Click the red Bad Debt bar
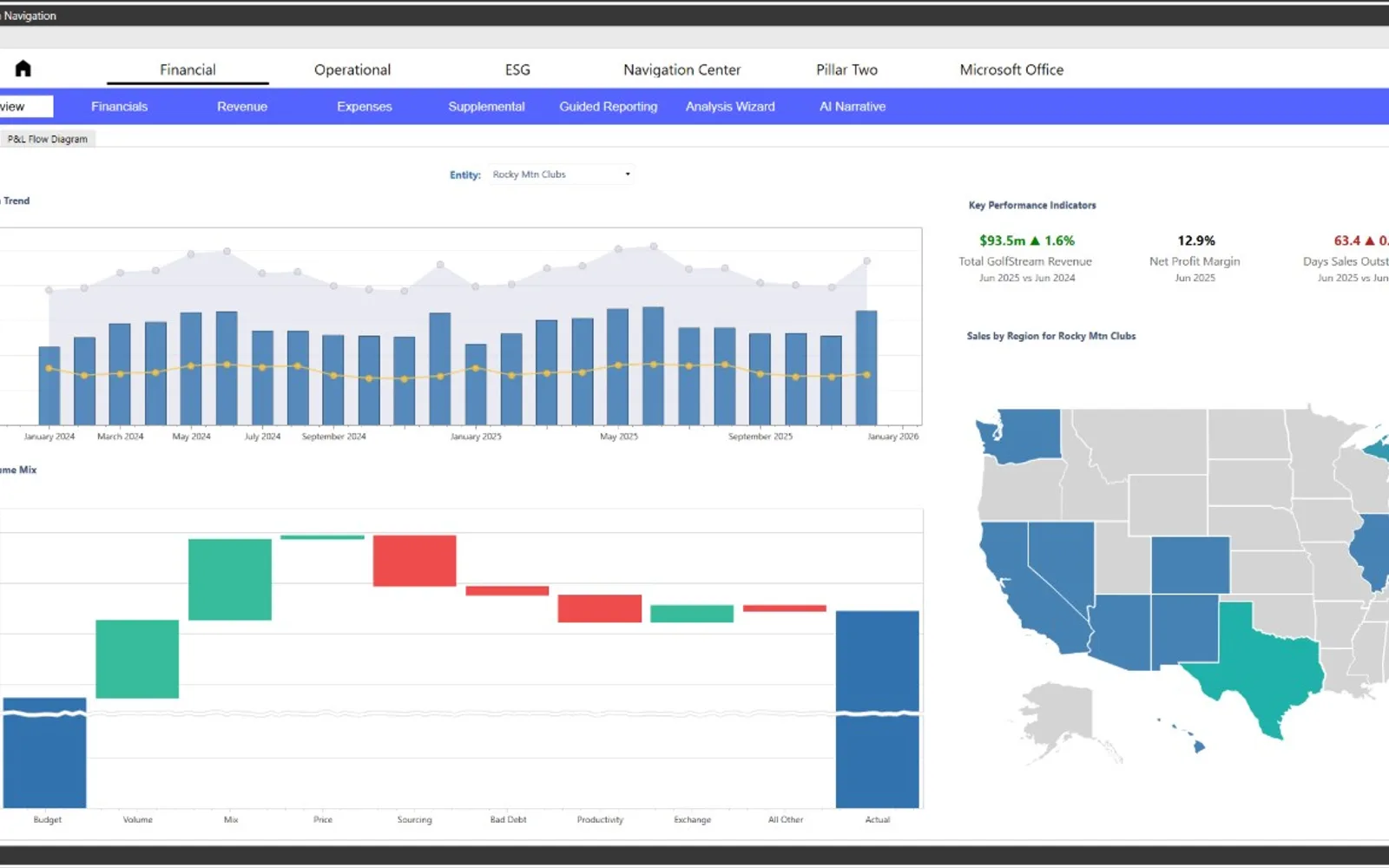Viewport: 1389px width, 868px height. (507, 591)
